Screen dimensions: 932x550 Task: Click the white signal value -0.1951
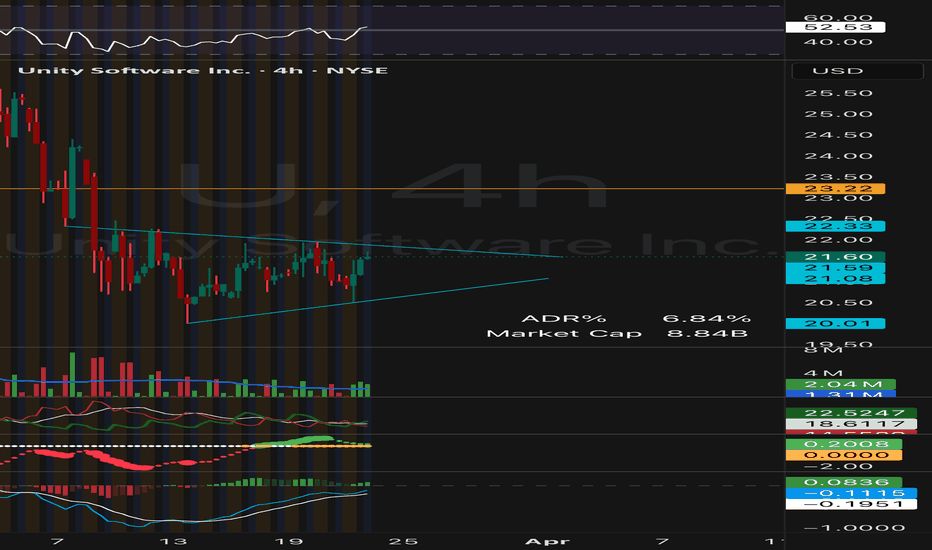[851, 504]
